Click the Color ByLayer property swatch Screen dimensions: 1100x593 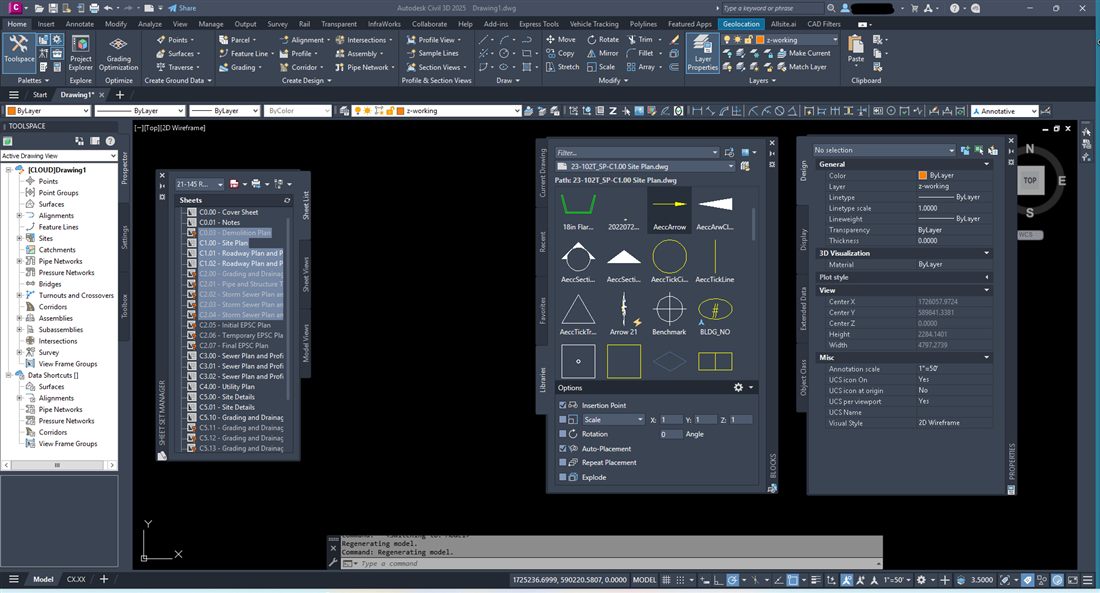pyautogui.click(x=923, y=175)
